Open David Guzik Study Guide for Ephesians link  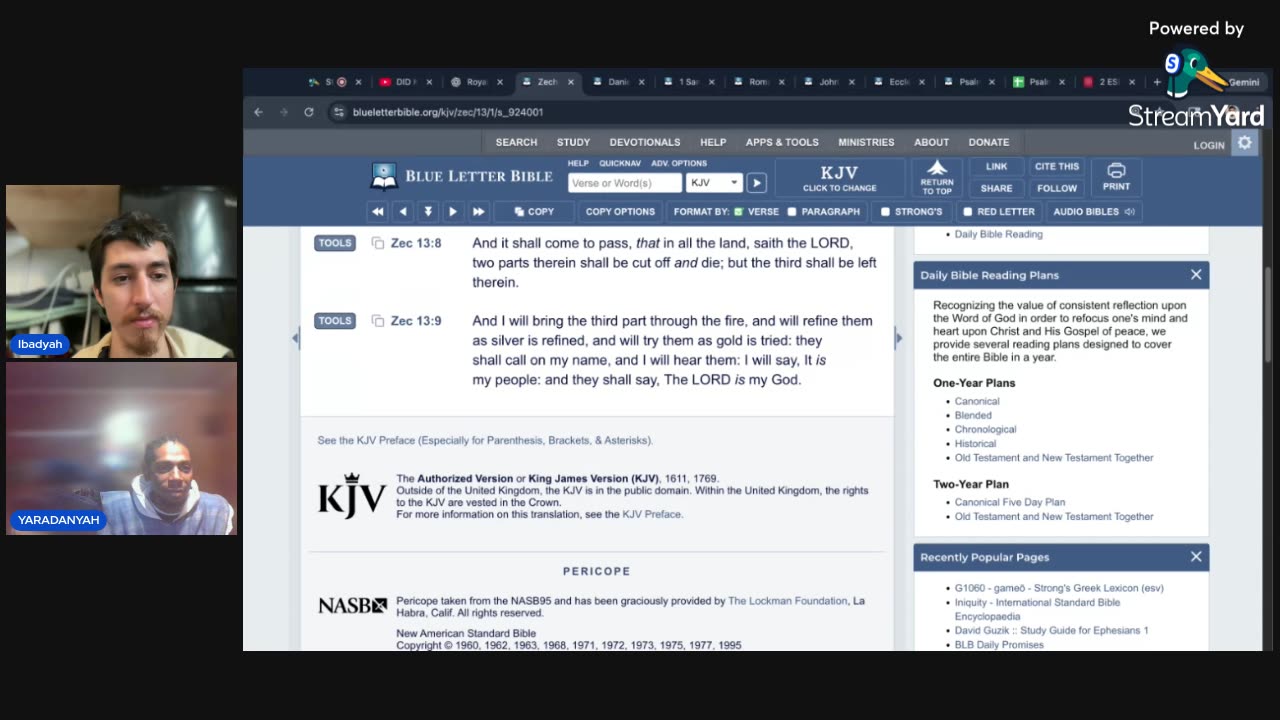click(1051, 630)
